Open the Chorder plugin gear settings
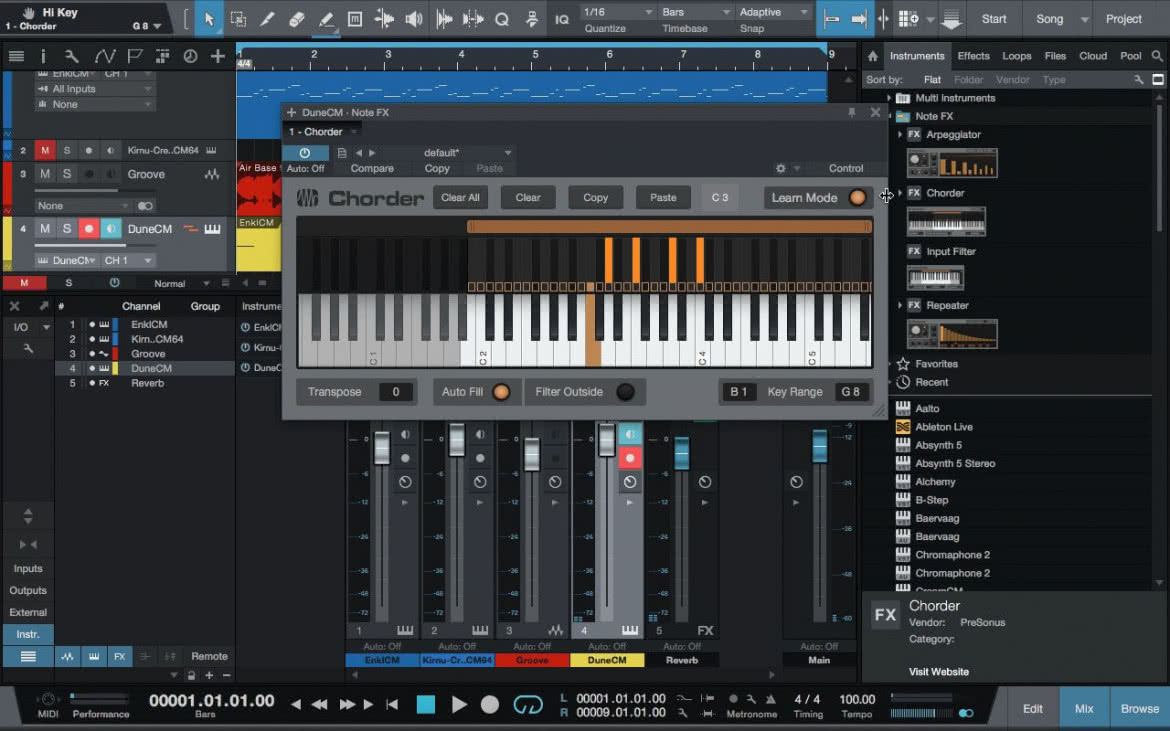1170x731 pixels. (780, 169)
